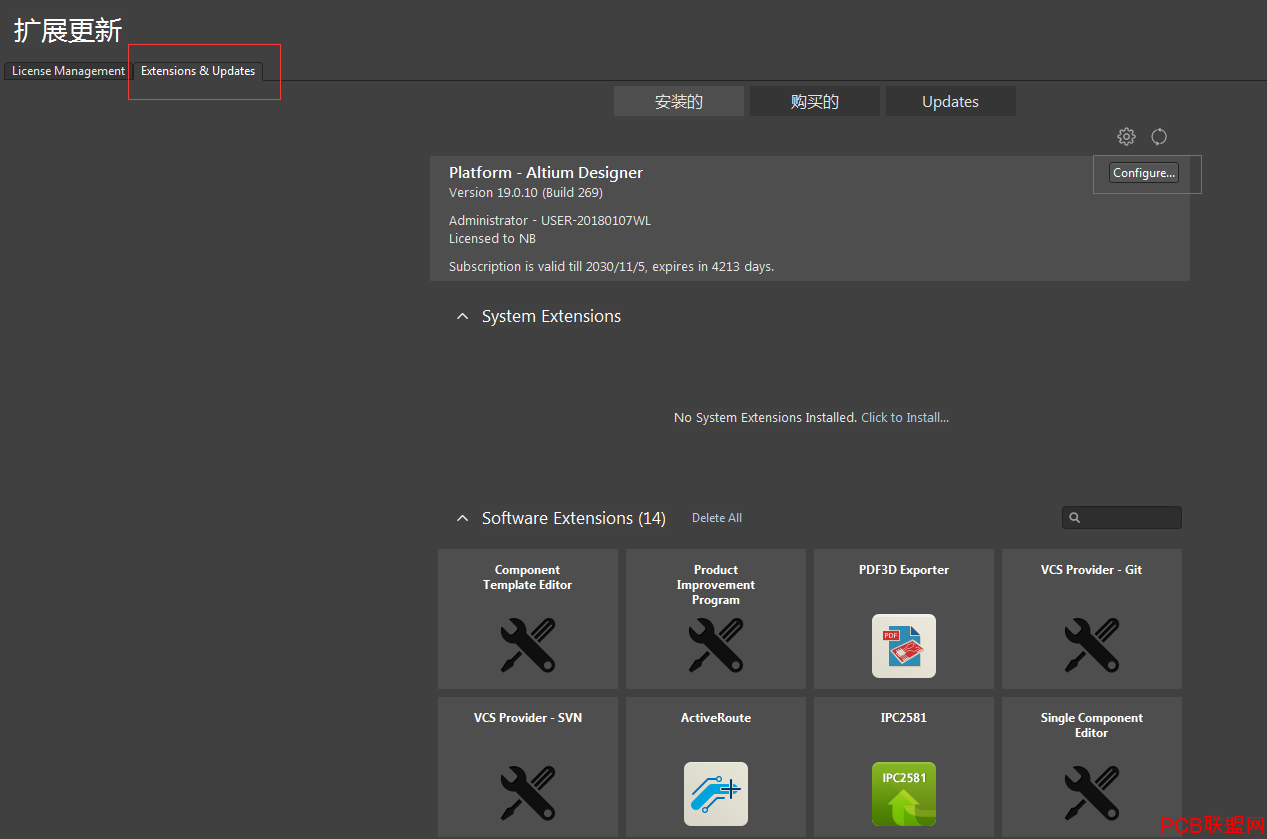
Task: Open the 购买的 (Purchased) tab
Action: tap(815, 101)
